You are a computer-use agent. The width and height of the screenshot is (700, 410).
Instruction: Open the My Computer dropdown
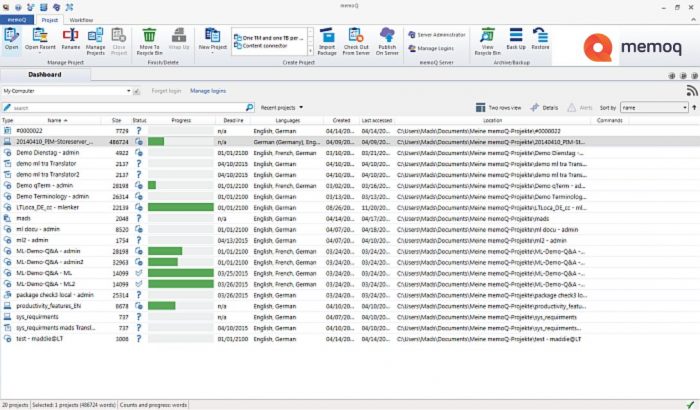tap(129, 91)
